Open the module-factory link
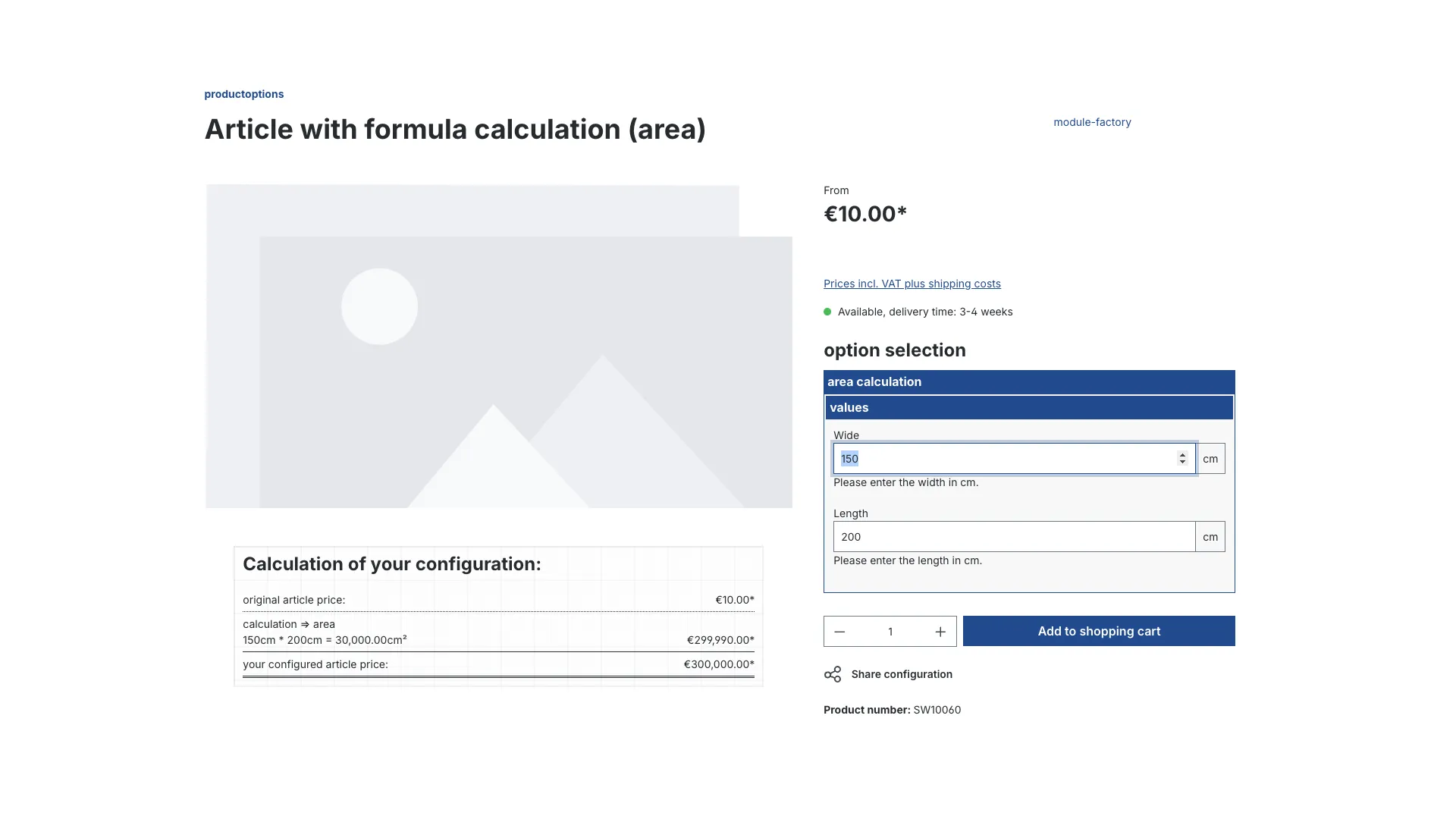 (1092, 122)
